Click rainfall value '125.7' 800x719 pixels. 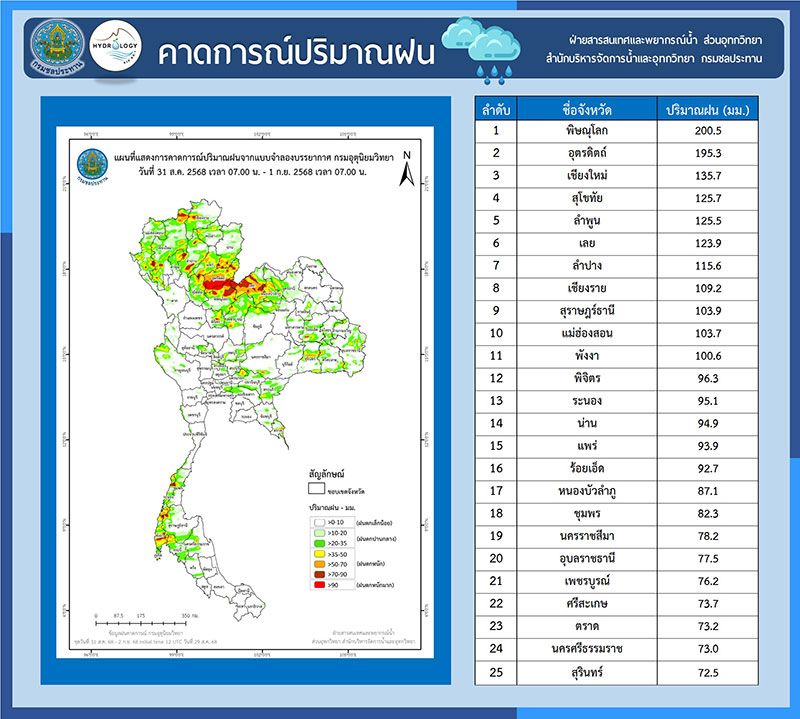(x=708, y=198)
